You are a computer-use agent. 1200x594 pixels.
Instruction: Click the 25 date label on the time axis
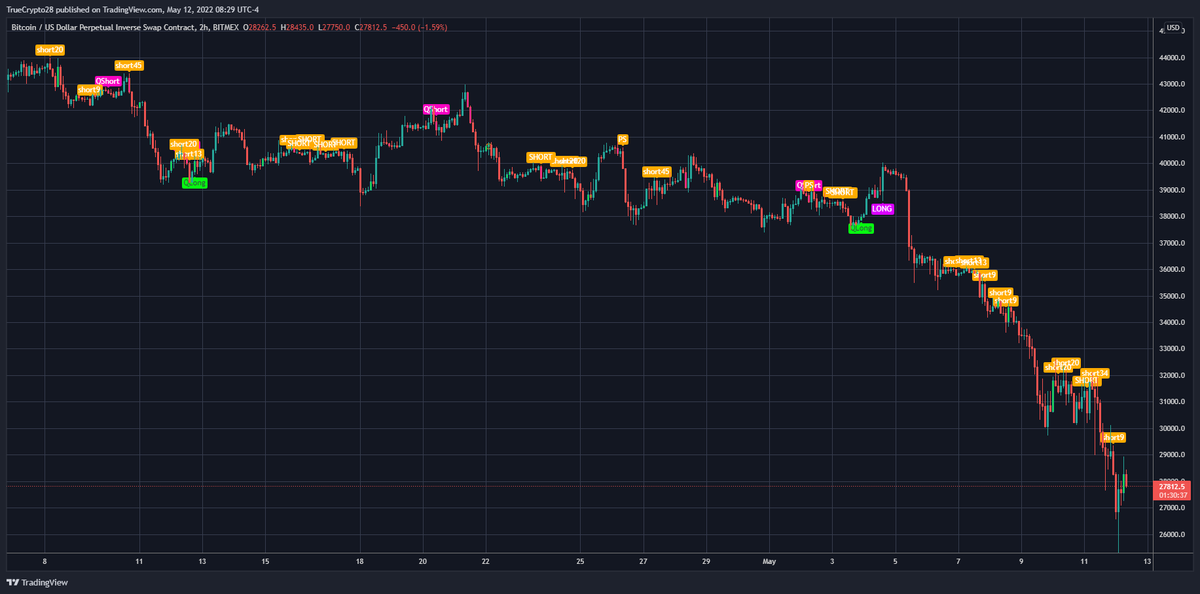tap(580, 562)
